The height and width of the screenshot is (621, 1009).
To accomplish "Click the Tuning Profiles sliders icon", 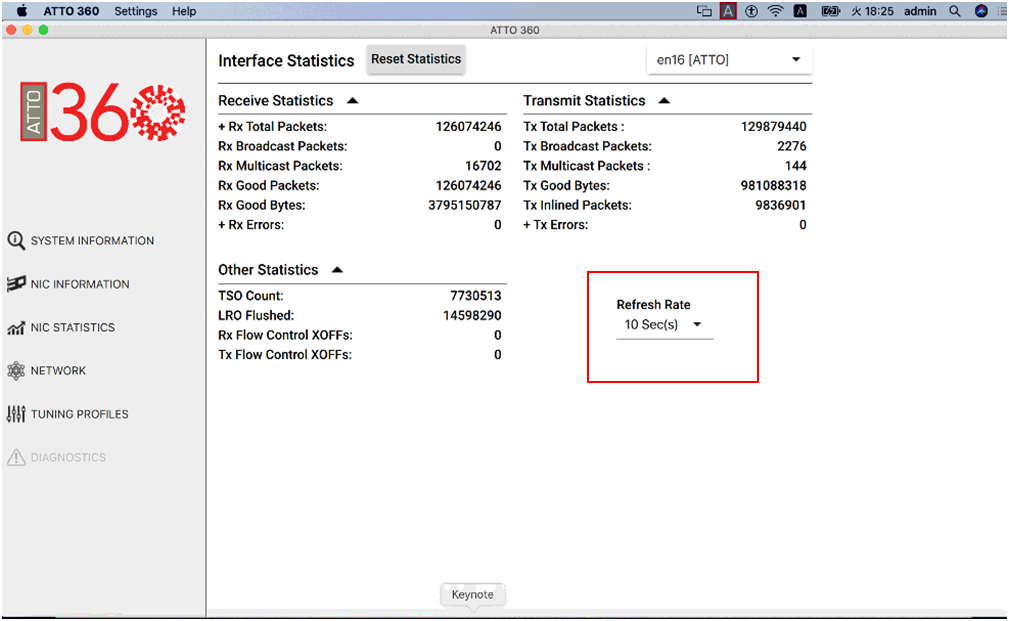I will pyautogui.click(x=16, y=414).
